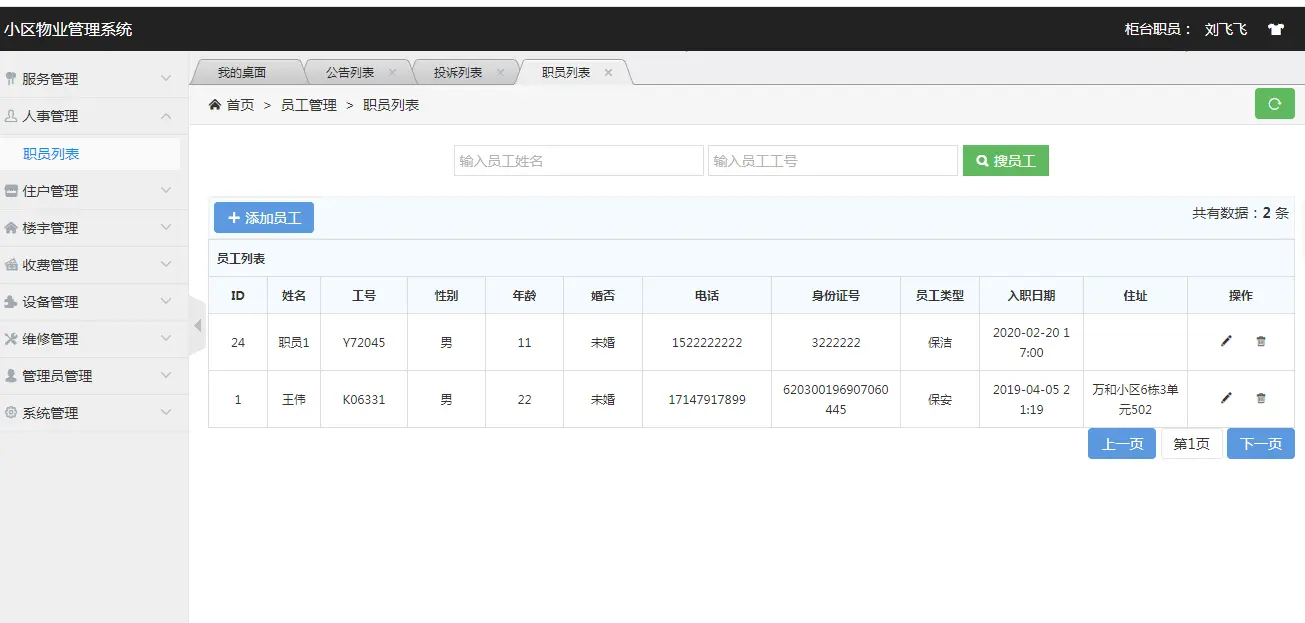Click the 首页 breadcrumb link
Screen dimensions: 1305x623
pos(241,105)
